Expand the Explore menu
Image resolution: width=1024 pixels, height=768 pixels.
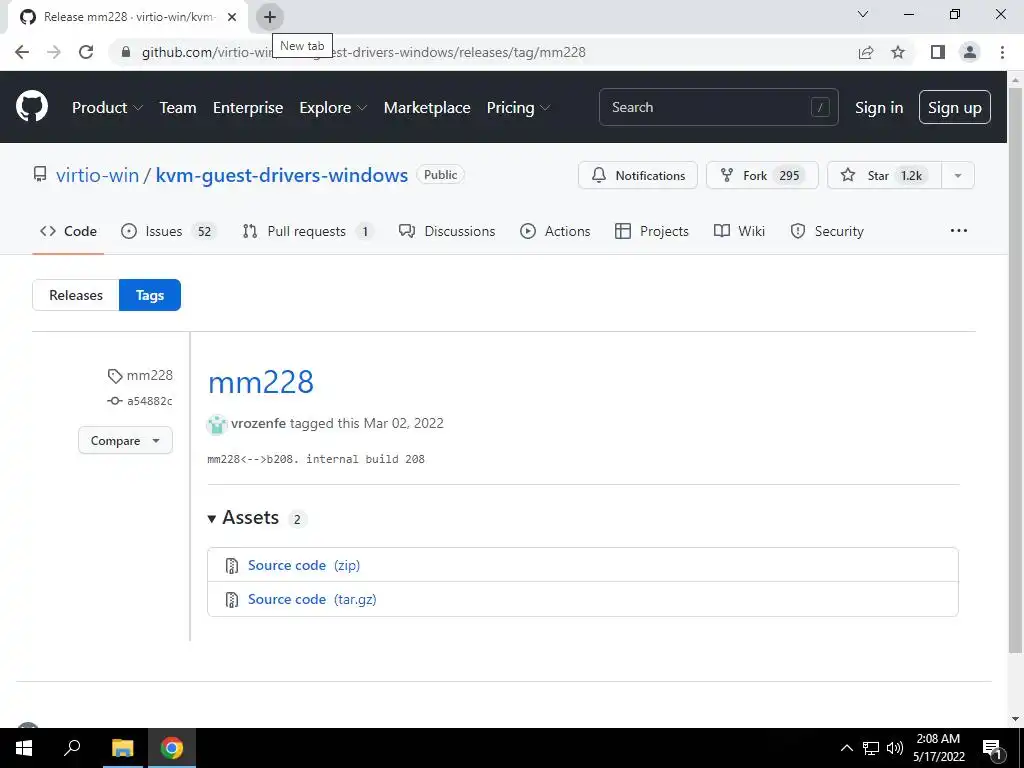(x=333, y=108)
